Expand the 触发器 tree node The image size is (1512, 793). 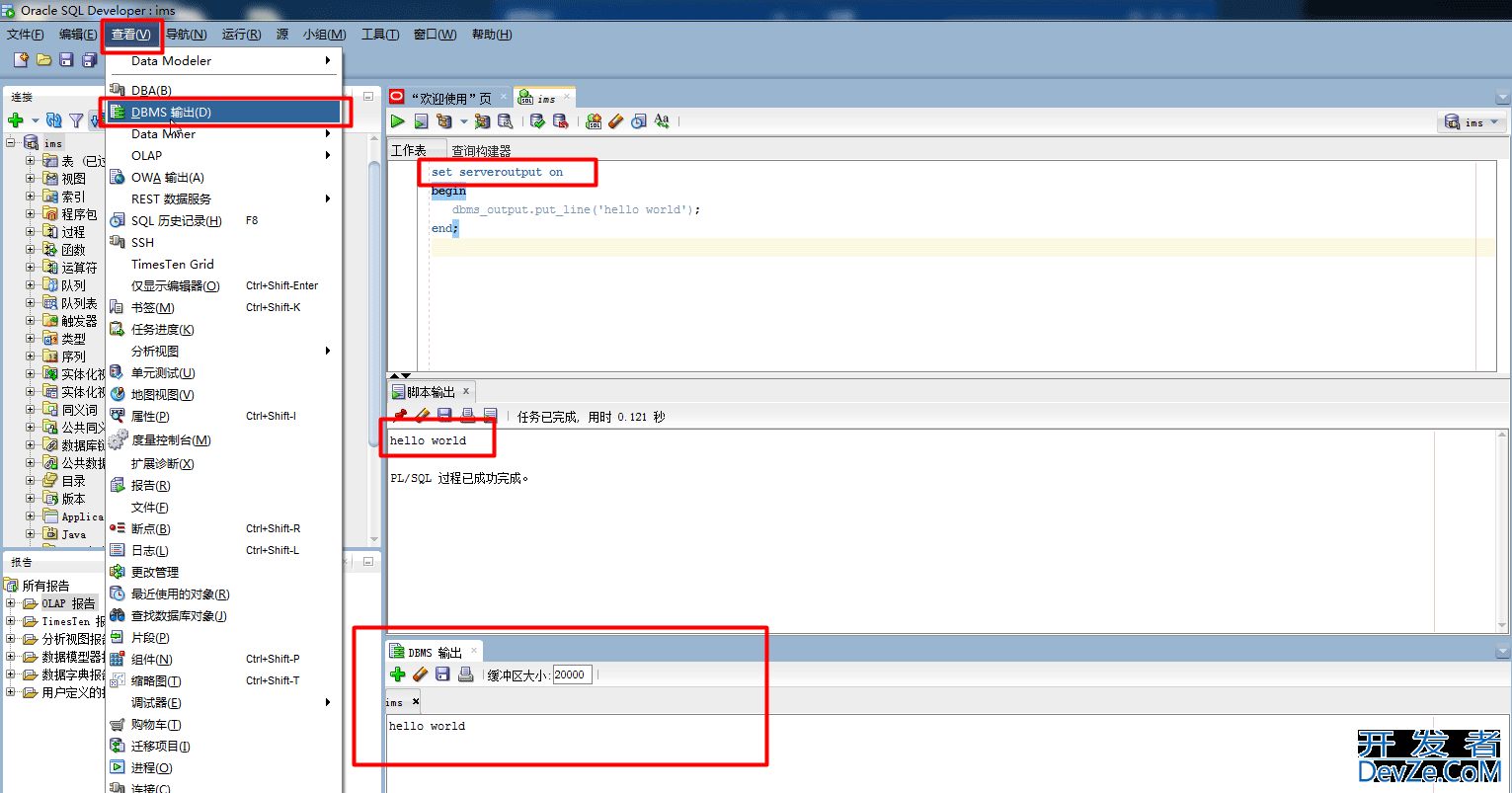(x=30, y=321)
